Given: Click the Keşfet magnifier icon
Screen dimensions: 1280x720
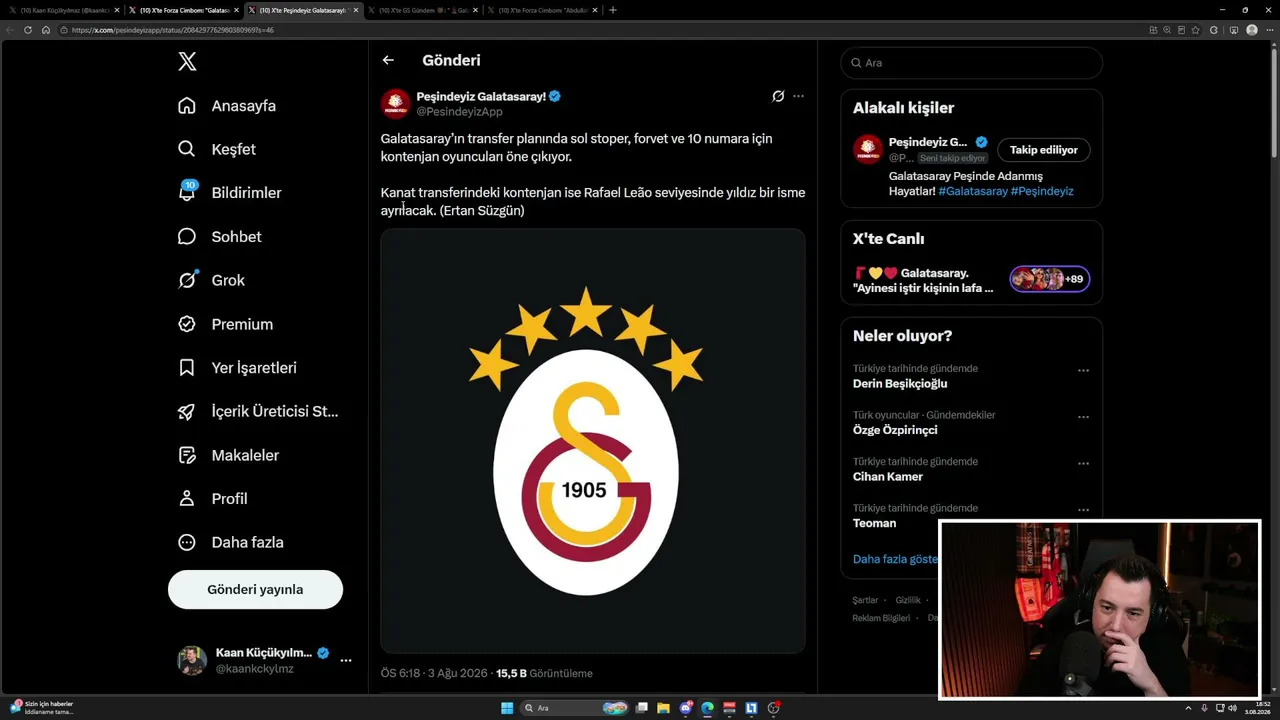Looking at the screenshot, I should (187, 149).
